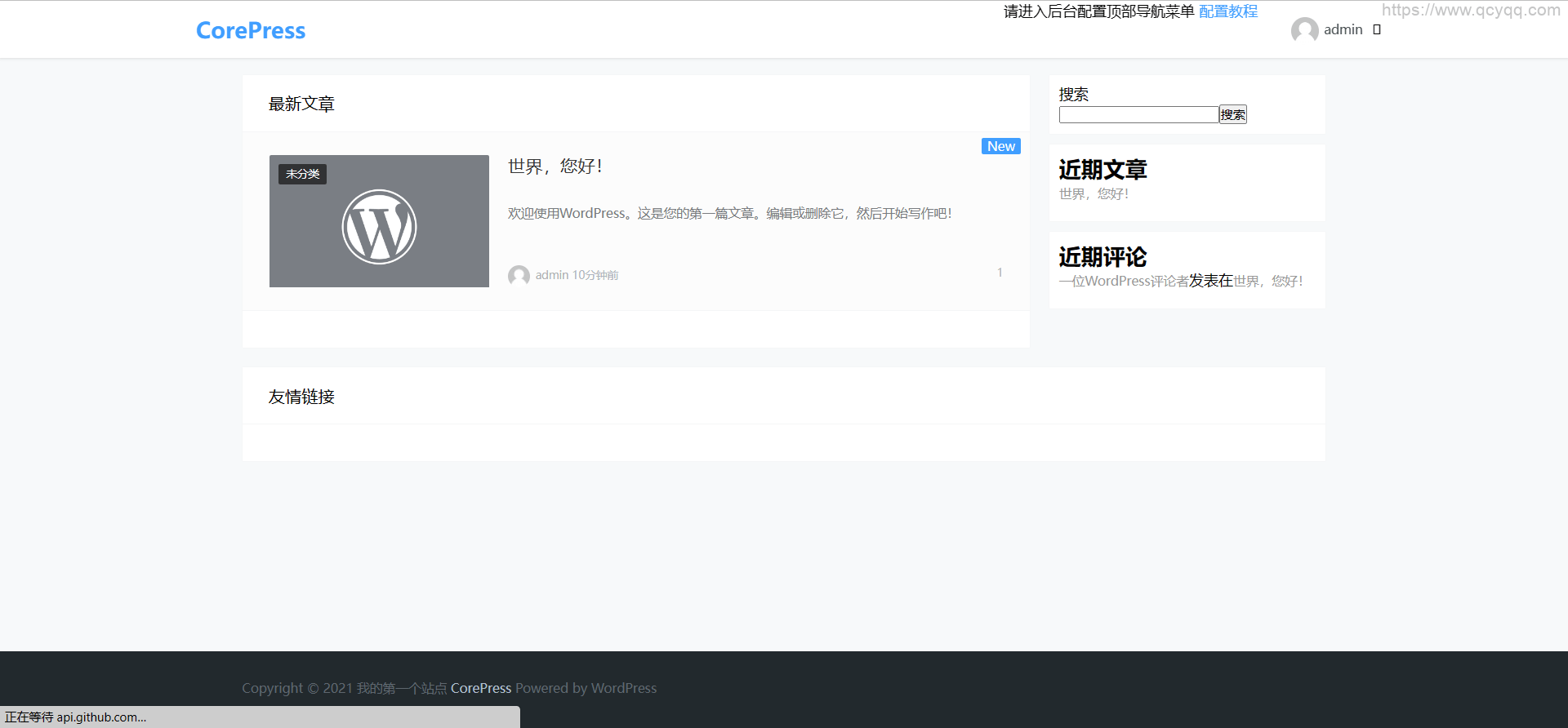Open 世界，您好! link in 近期评论
This screenshot has width=1568, height=728.
coord(1267,282)
